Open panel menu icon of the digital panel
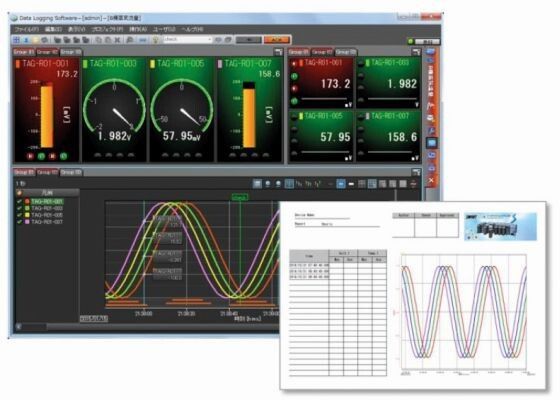 point(416,52)
